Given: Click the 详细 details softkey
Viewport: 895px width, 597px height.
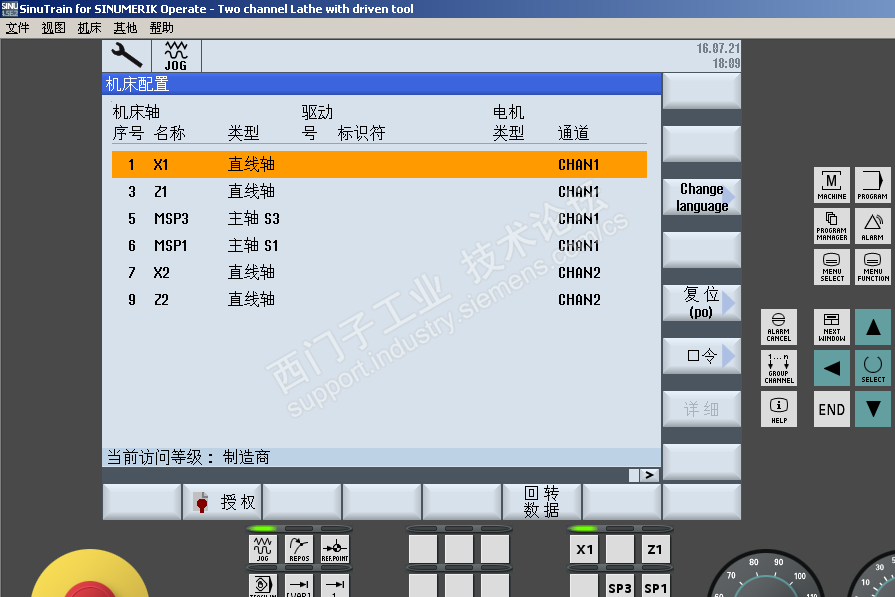Looking at the screenshot, I should [x=702, y=409].
